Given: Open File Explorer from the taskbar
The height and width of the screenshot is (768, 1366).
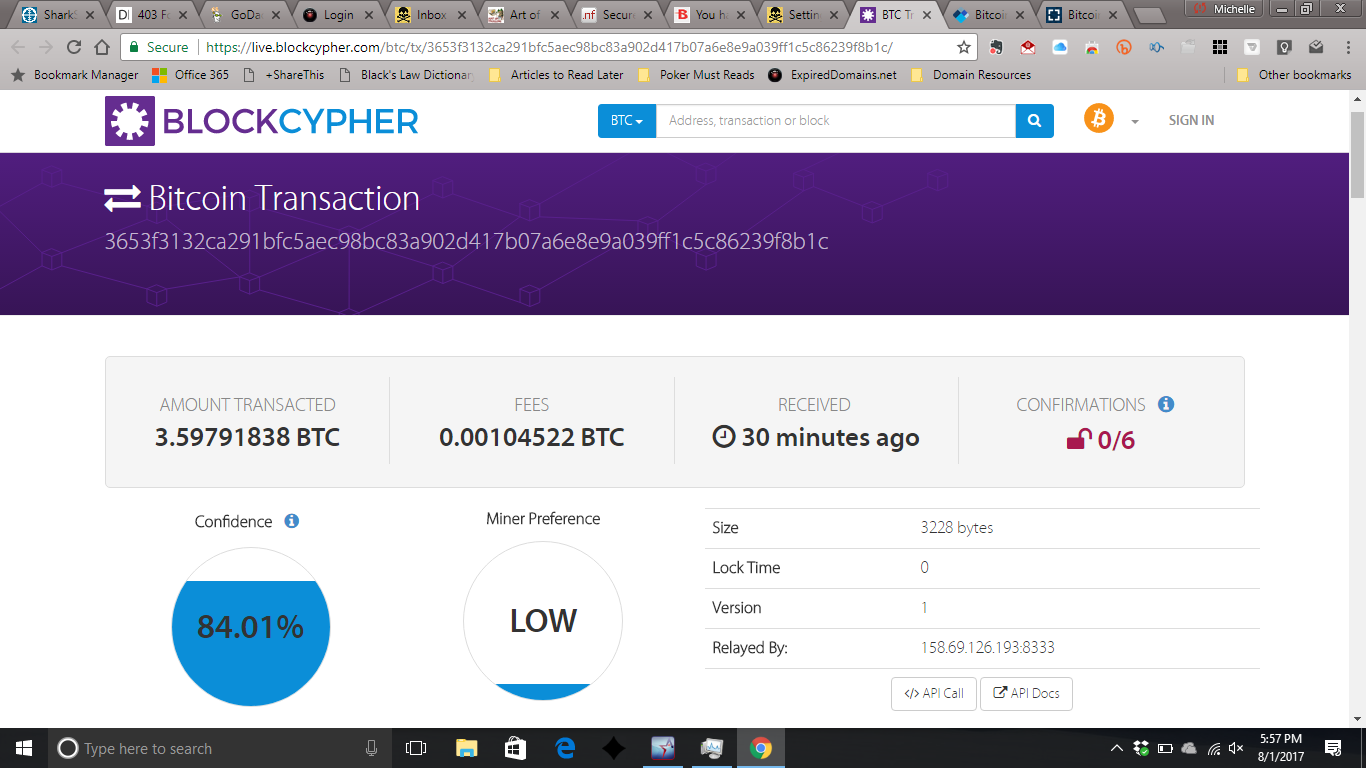Looking at the screenshot, I should tap(466, 748).
